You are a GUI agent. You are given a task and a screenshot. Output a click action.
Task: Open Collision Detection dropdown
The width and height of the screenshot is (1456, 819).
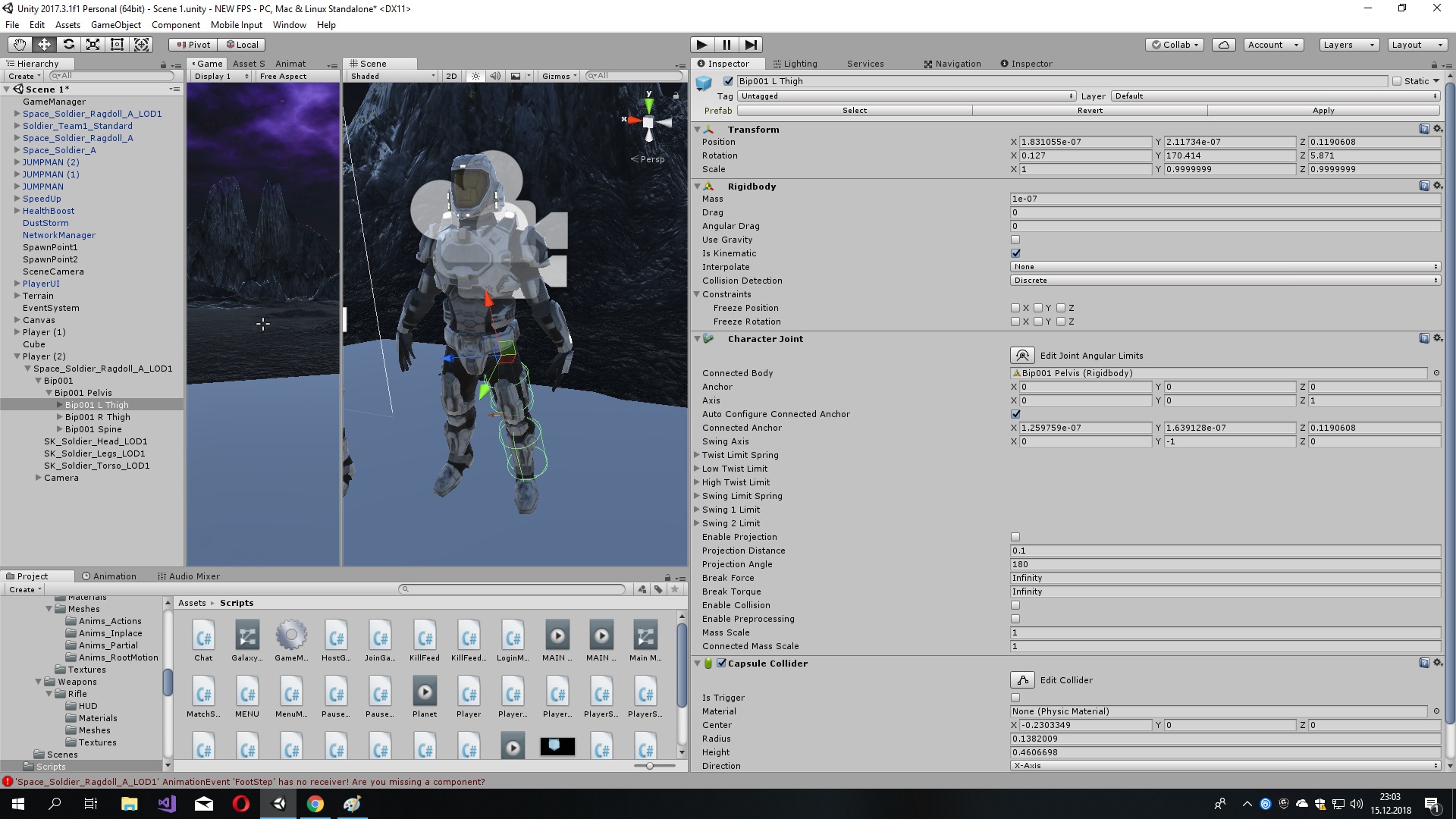[1225, 281]
